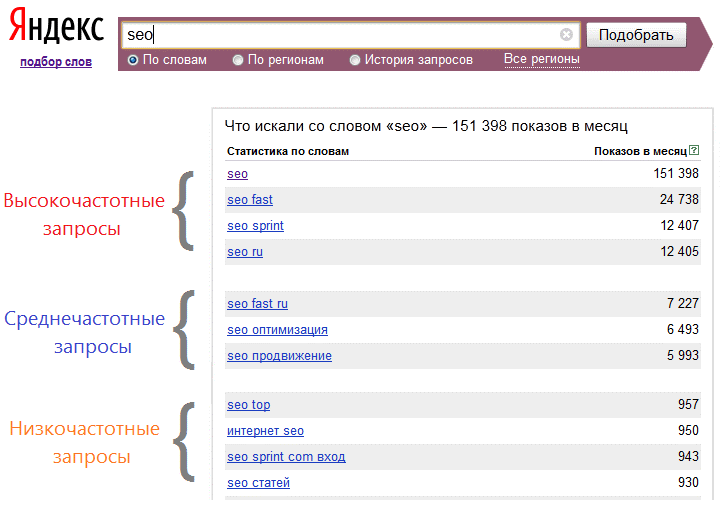Select the По регионам radio button
The height and width of the screenshot is (514, 726).
point(238,60)
